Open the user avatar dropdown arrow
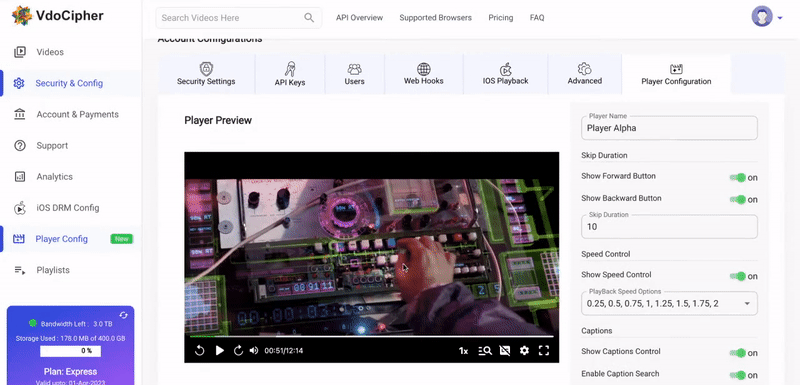 click(x=780, y=18)
